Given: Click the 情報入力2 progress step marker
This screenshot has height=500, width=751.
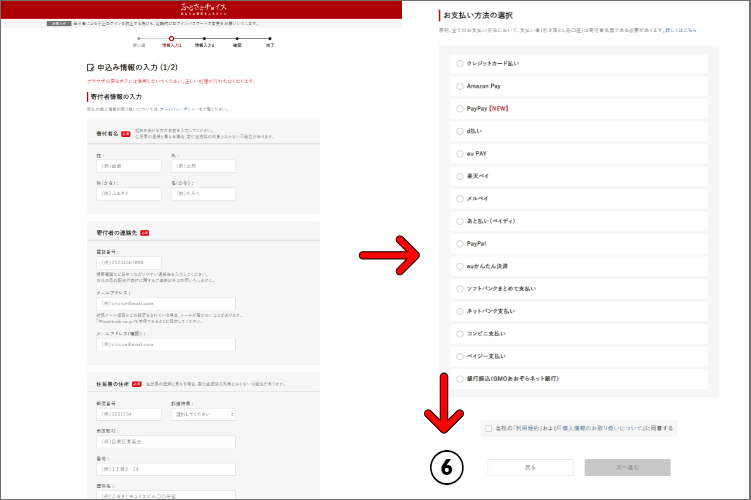Looking at the screenshot, I should [x=204, y=39].
